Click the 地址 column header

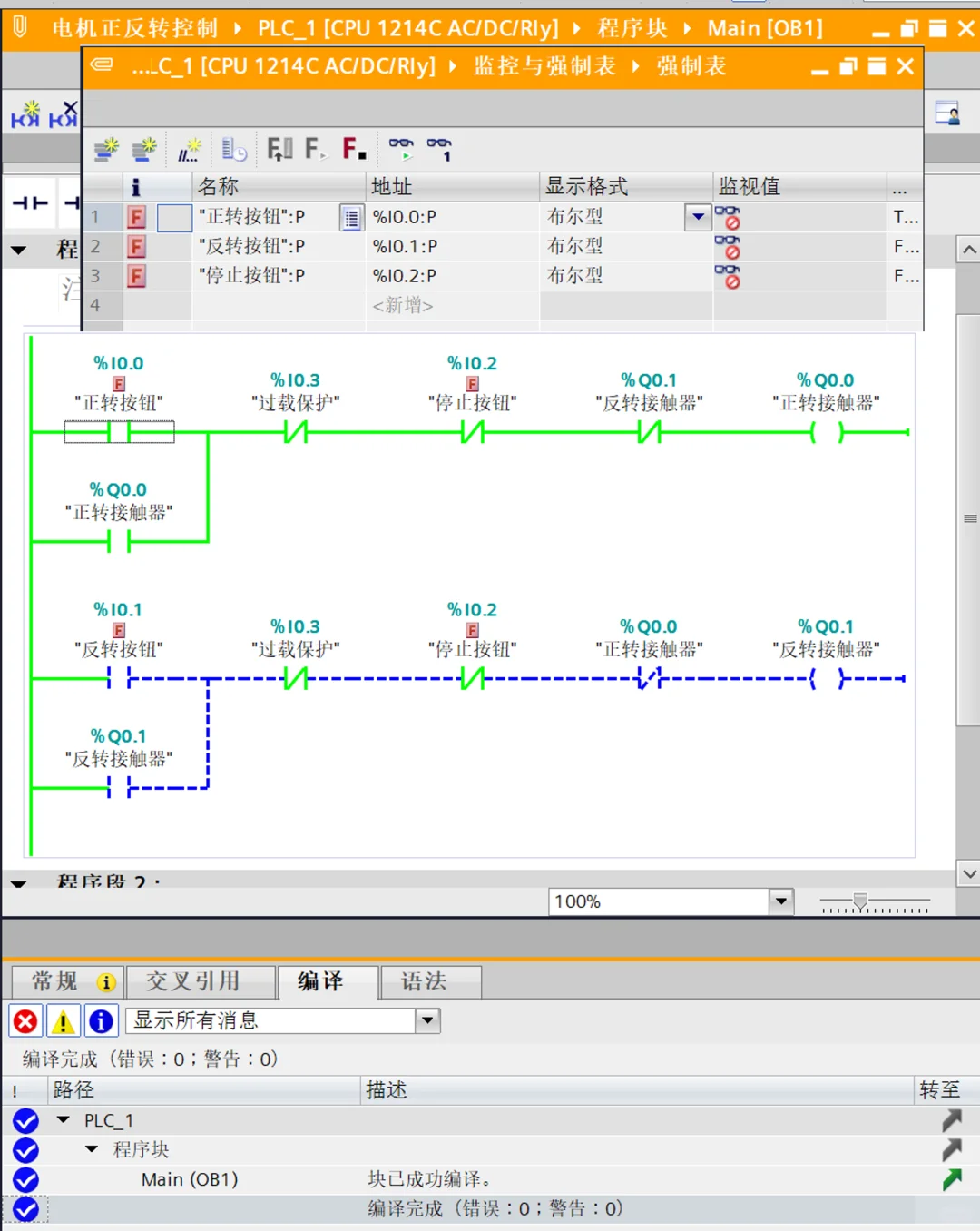tap(453, 187)
